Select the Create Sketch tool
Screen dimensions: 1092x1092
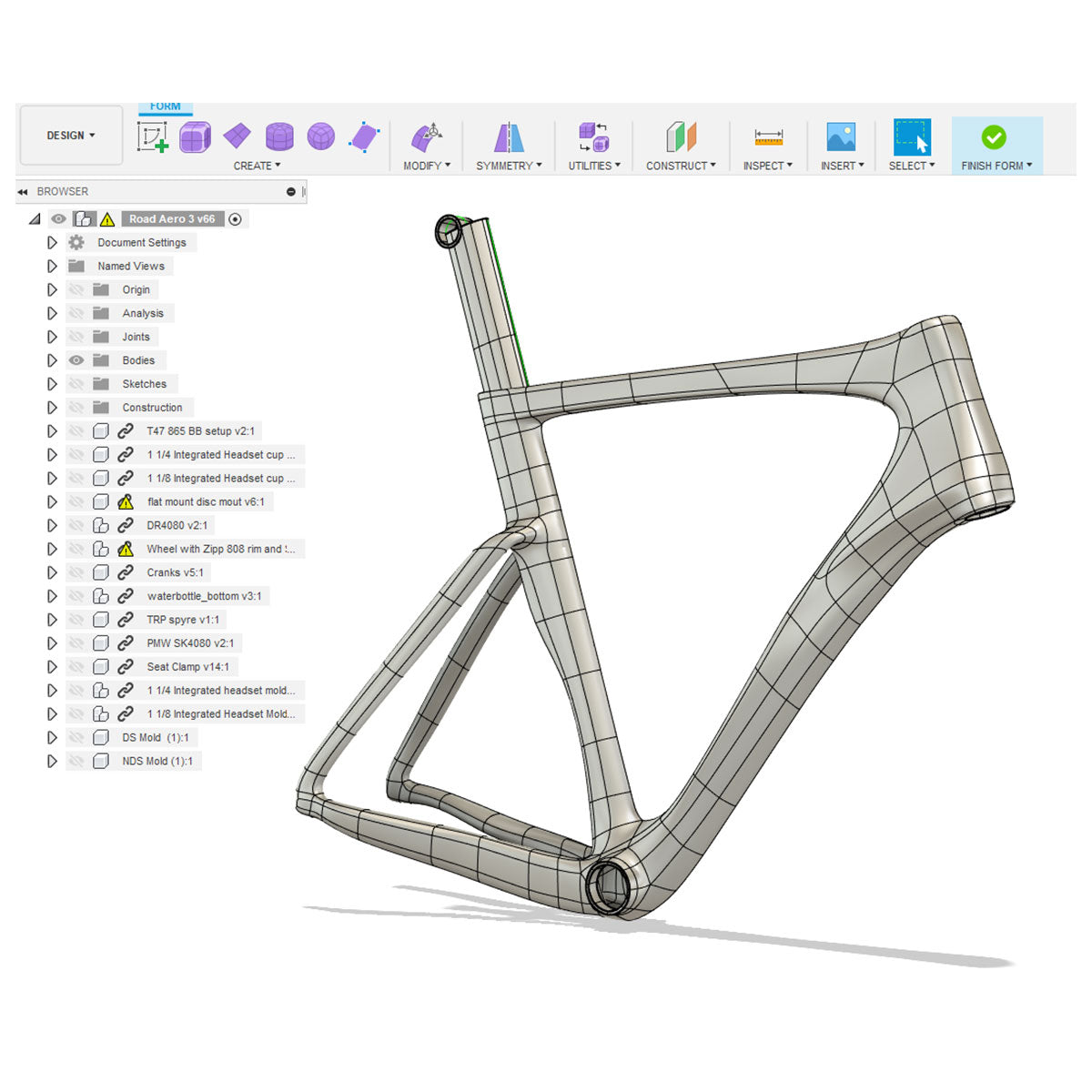pyautogui.click(x=153, y=136)
